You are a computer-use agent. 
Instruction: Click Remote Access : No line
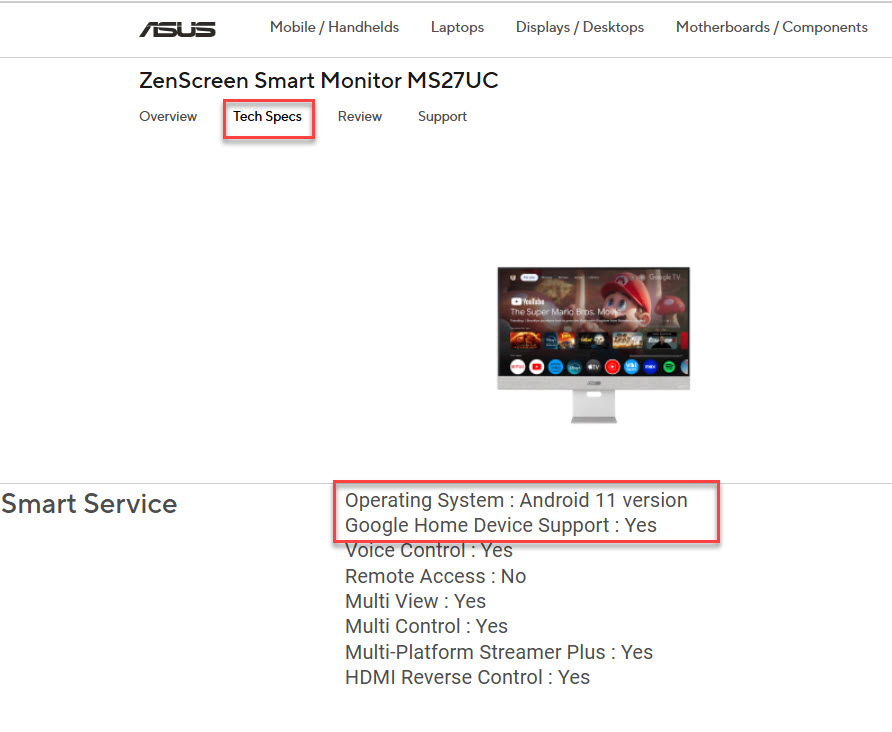pos(435,576)
